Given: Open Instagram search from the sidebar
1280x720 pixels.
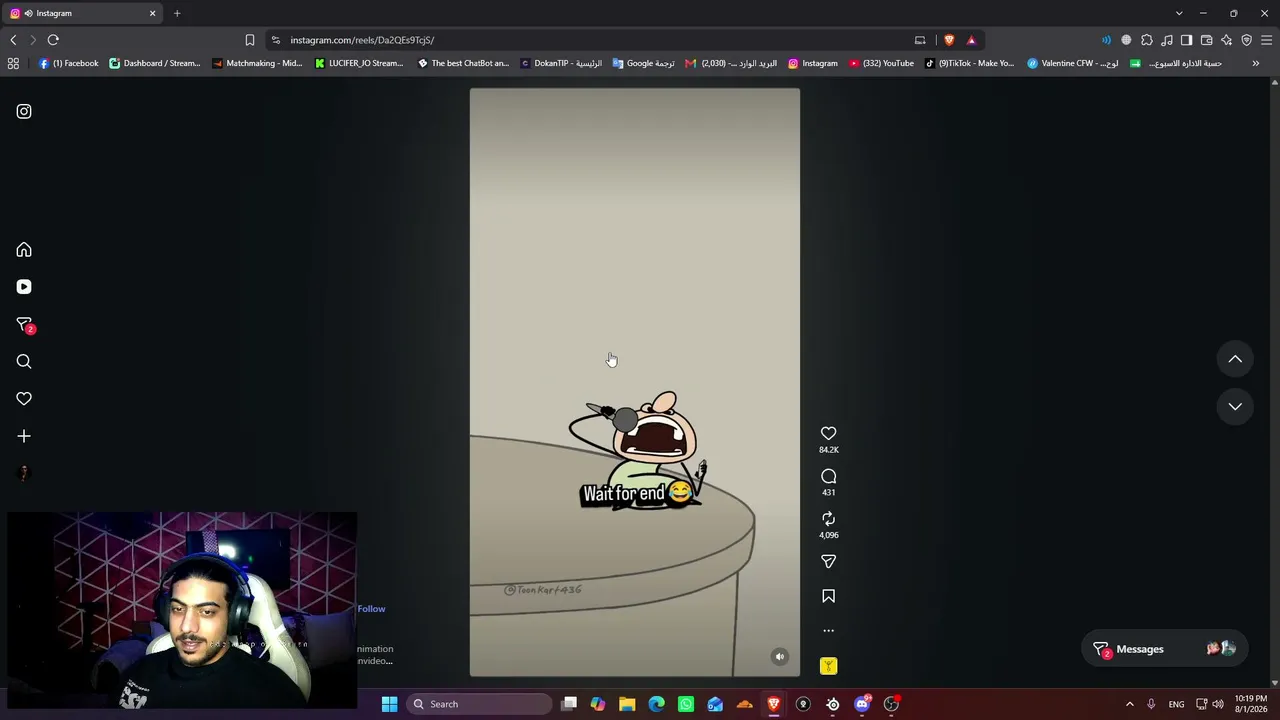Looking at the screenshot, I should [24, 362].
